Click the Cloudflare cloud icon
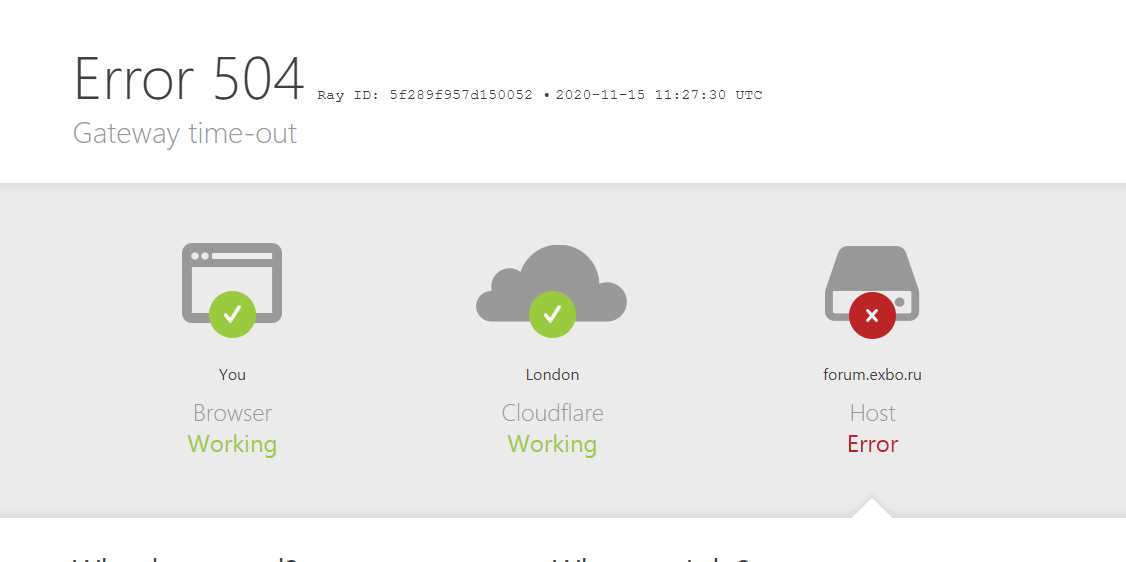1126x562 pixels. 552,283
